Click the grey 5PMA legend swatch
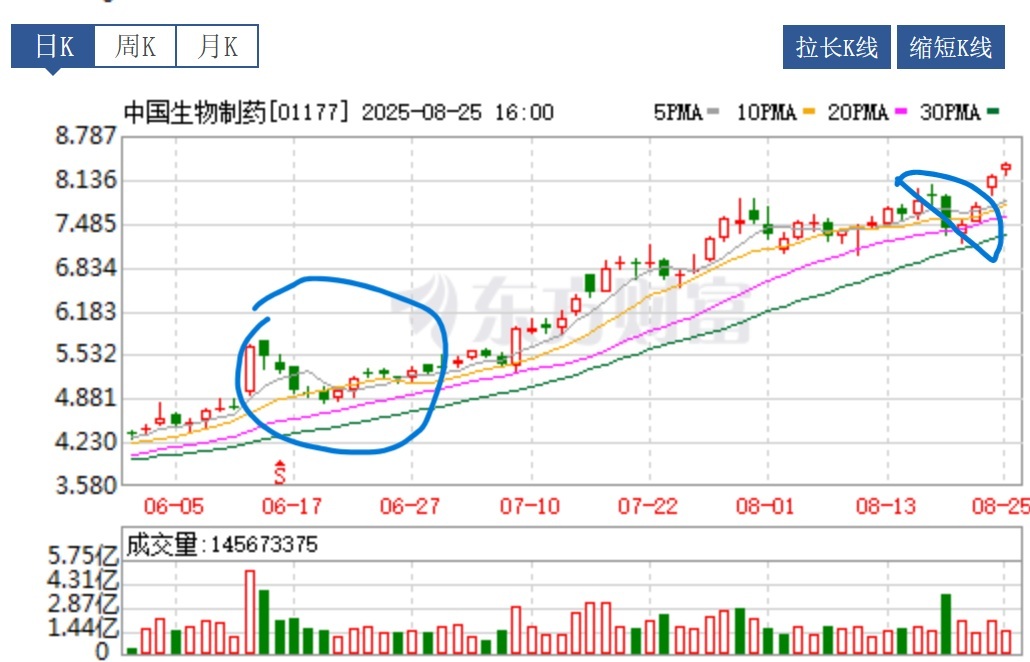Viewport: 1030px width, 662px height. click(713, 112)
